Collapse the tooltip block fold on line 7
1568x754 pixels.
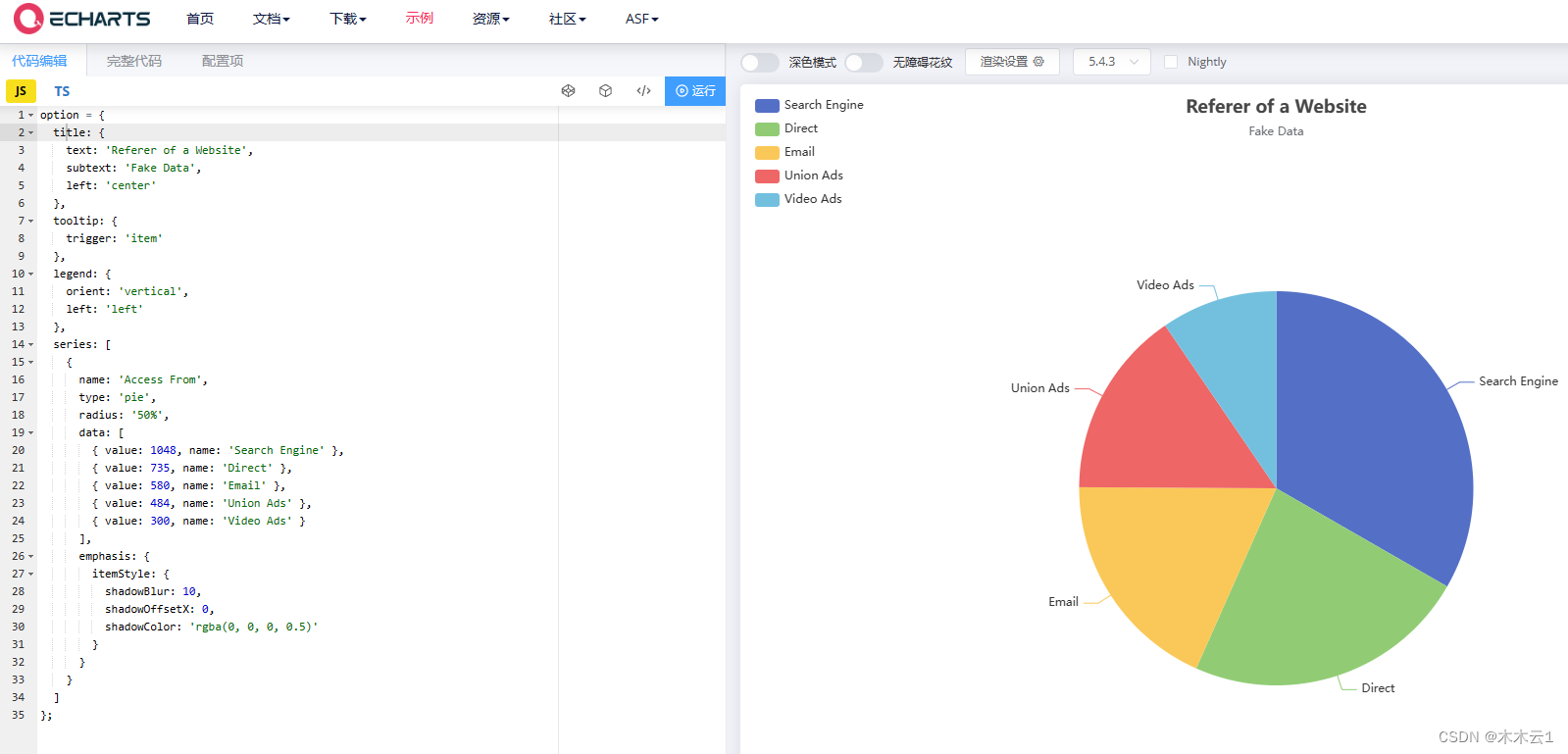(x=31, y=221)
